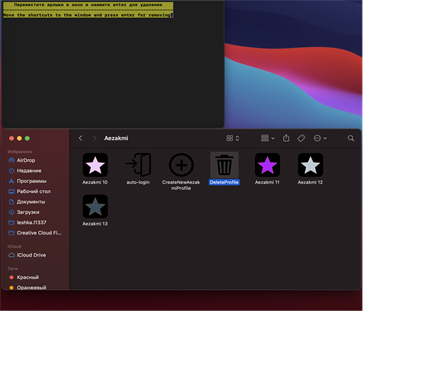Click inside the terminal window area
Image resolution: width=427 pixels, height=366 pixels.
(113, 72)
